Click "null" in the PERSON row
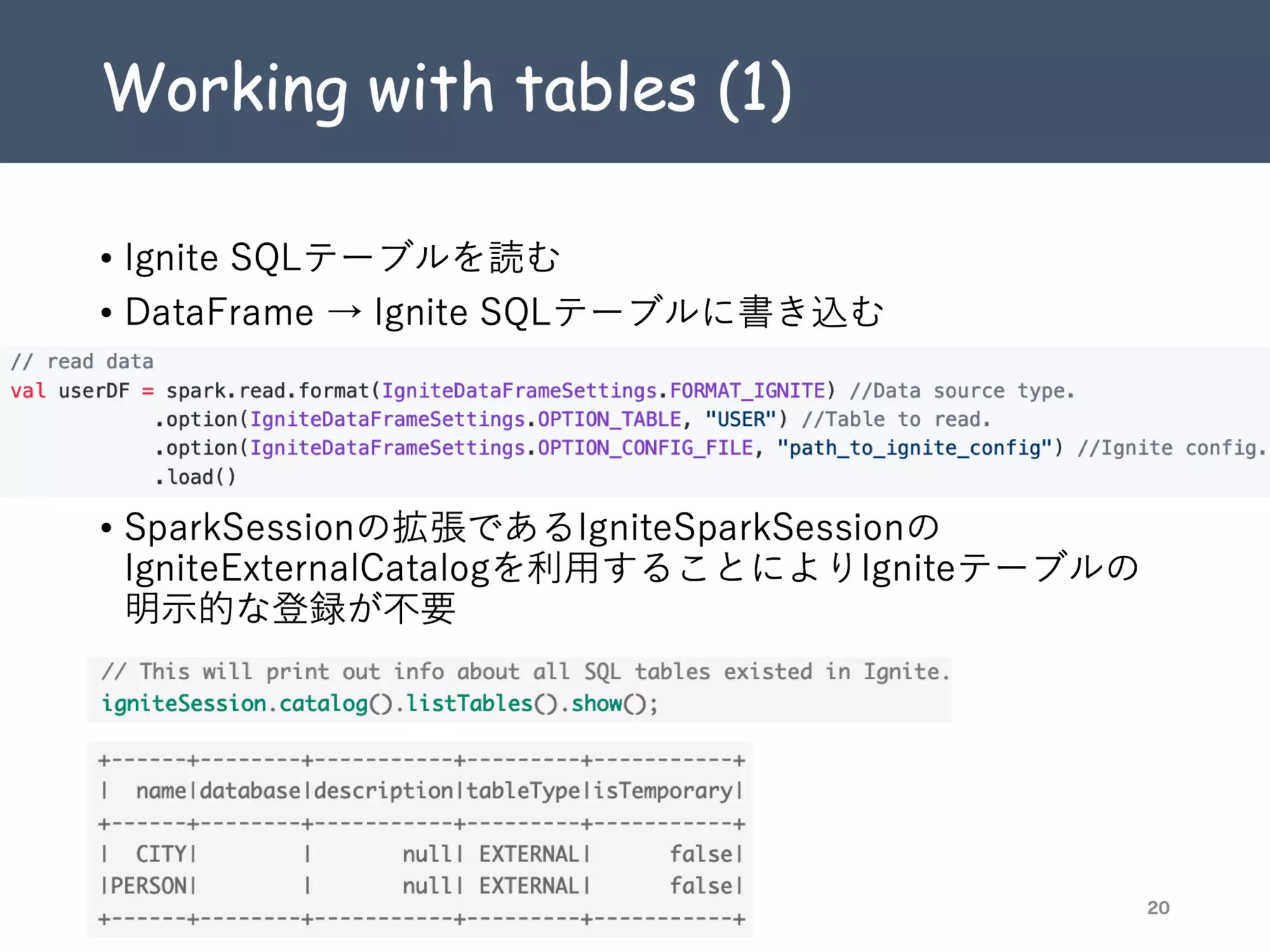The height and width of the screenshot is (952, 1270). coord(427,886)
